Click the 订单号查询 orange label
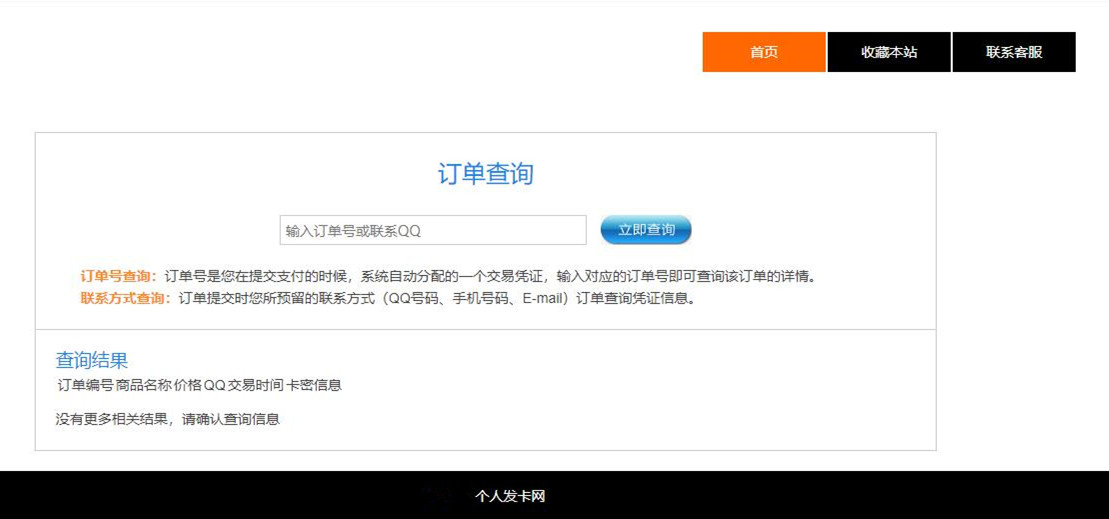1109x519 pixels. pos(119,276)
